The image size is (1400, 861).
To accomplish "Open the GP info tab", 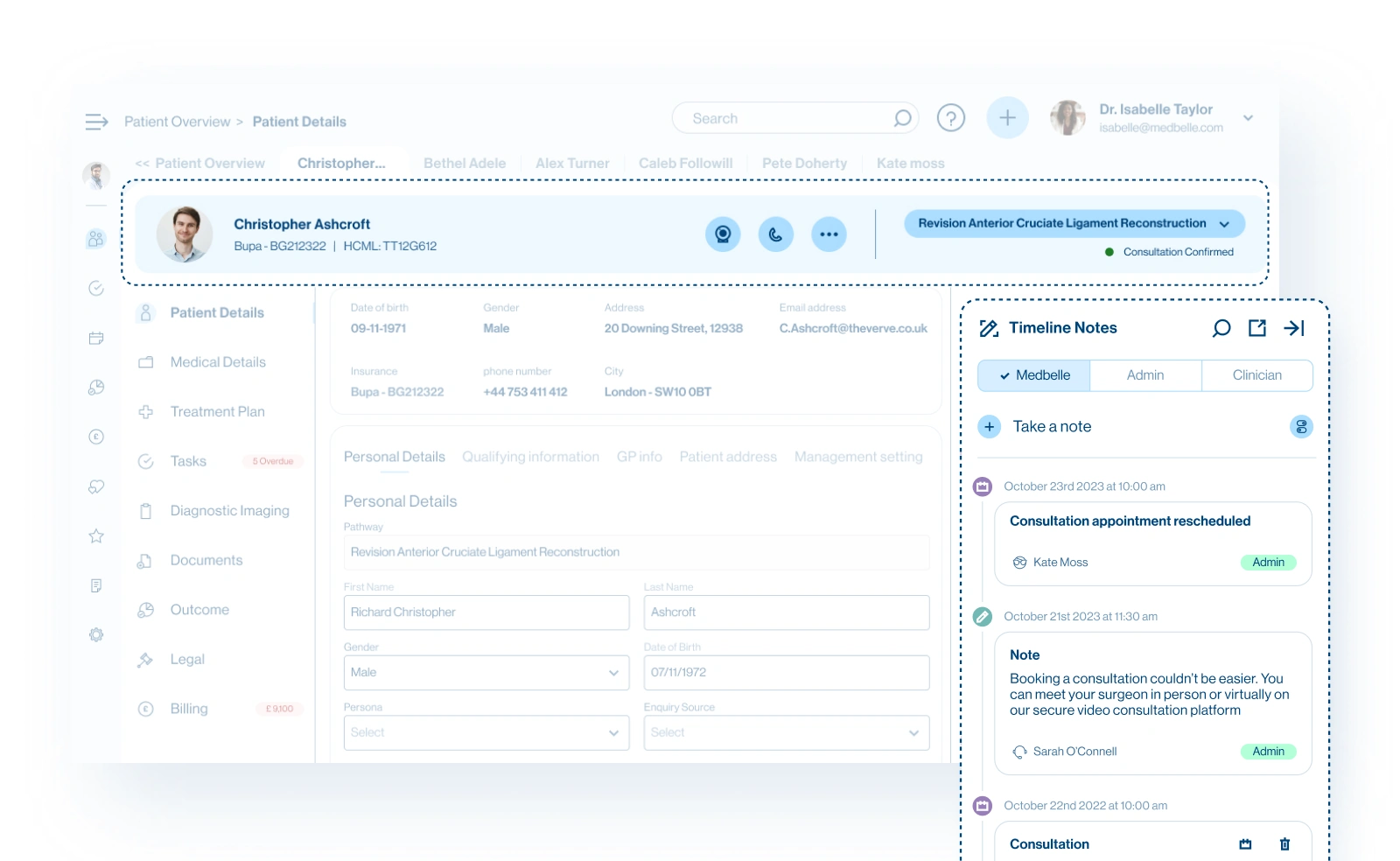I will [639, 456].
